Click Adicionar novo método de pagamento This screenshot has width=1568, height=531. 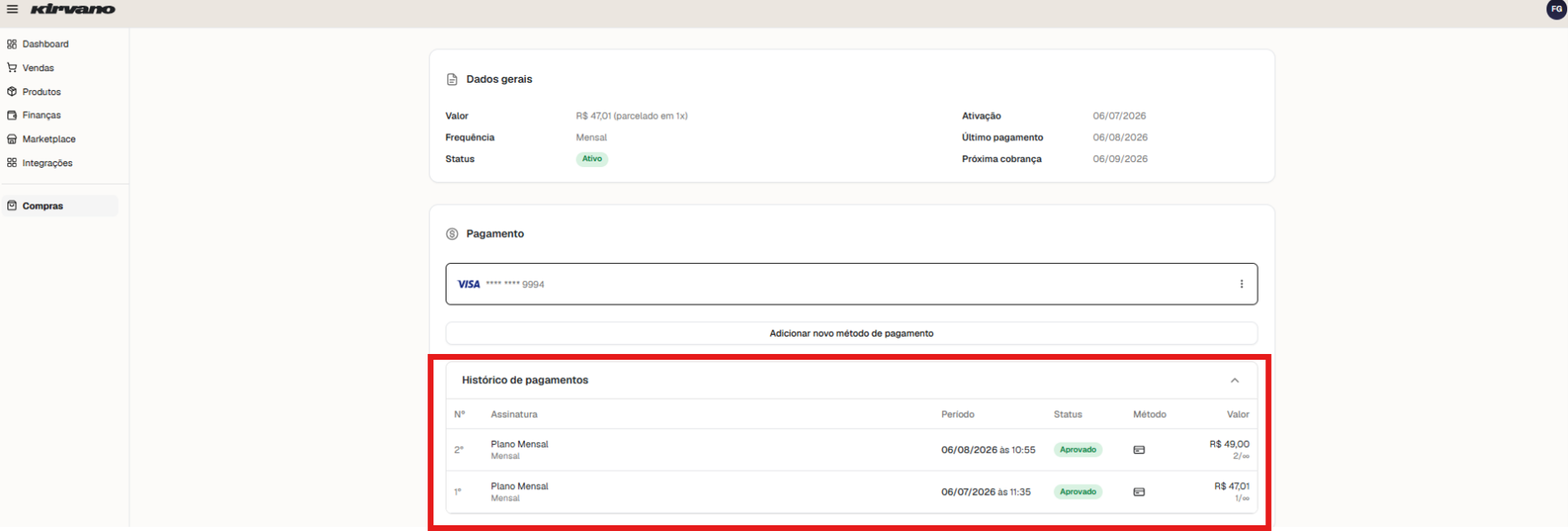tap(851, 333)
